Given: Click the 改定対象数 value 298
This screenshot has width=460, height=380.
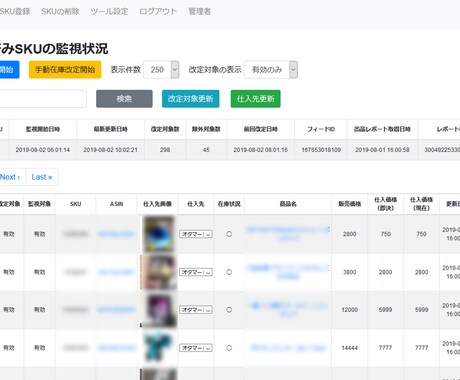Looking at the screenshot, I should click(165, 150).
